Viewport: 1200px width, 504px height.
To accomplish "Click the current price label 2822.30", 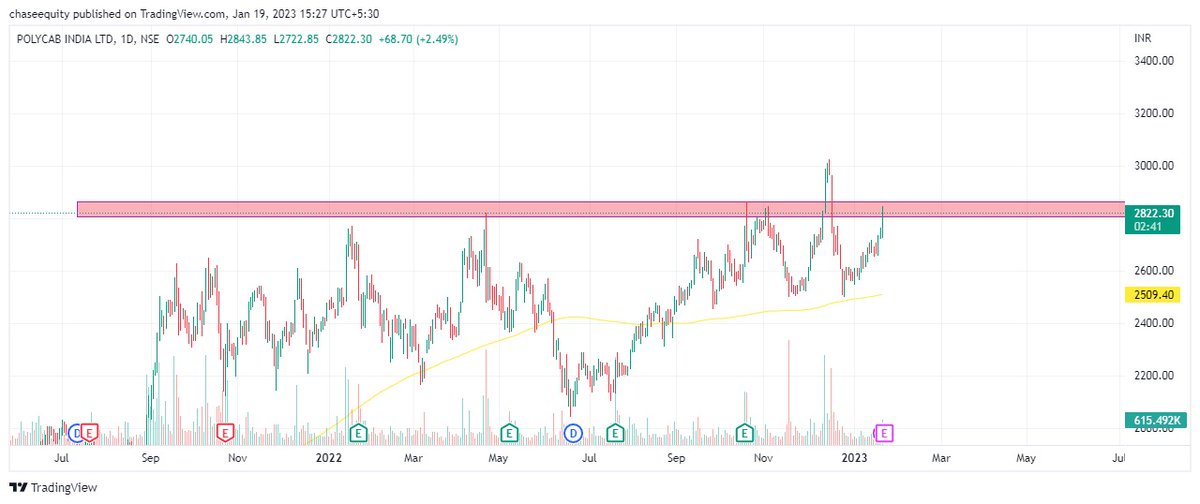I will [1152, 213].
